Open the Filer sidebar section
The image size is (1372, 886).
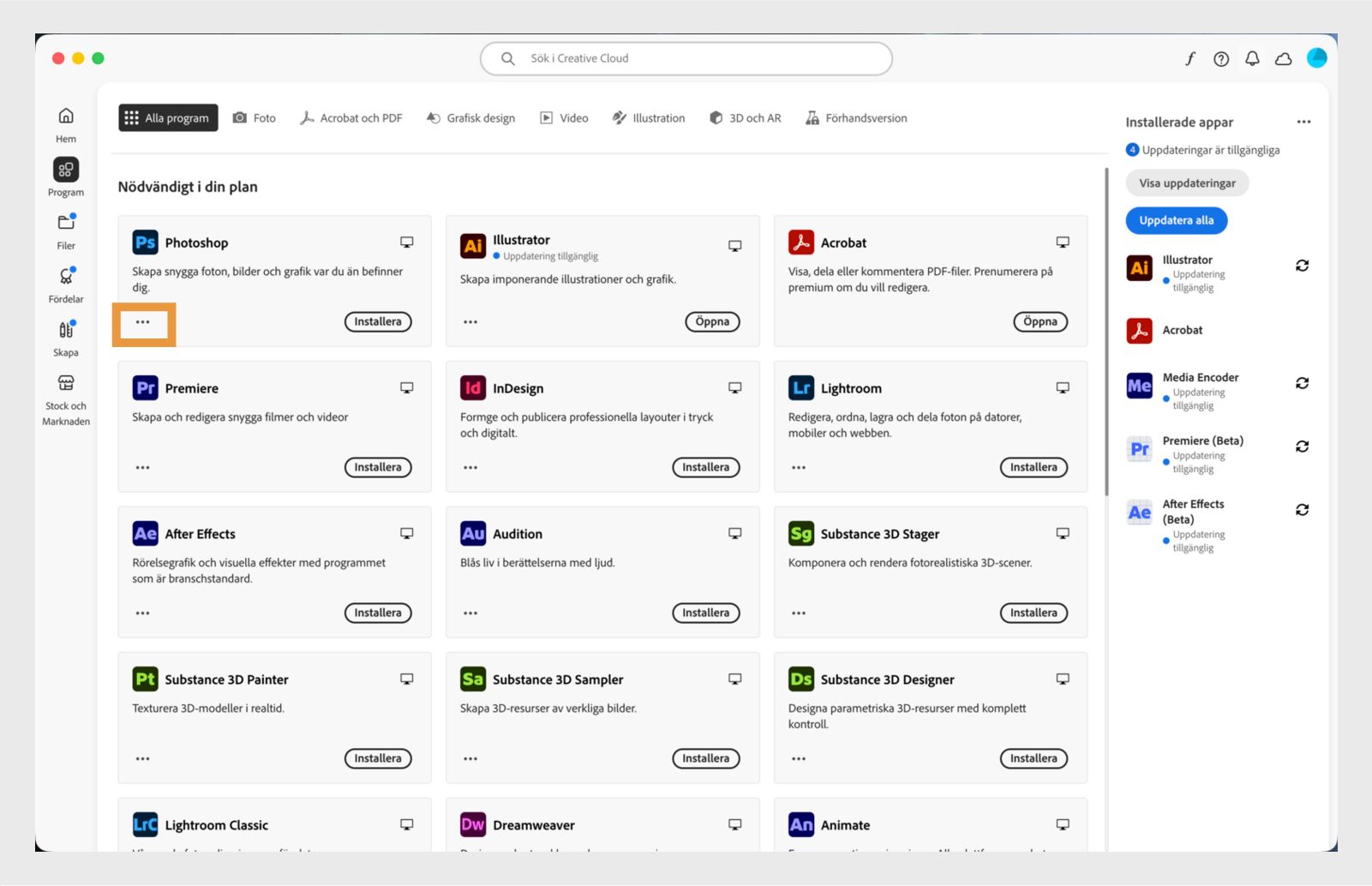[66, 223]
